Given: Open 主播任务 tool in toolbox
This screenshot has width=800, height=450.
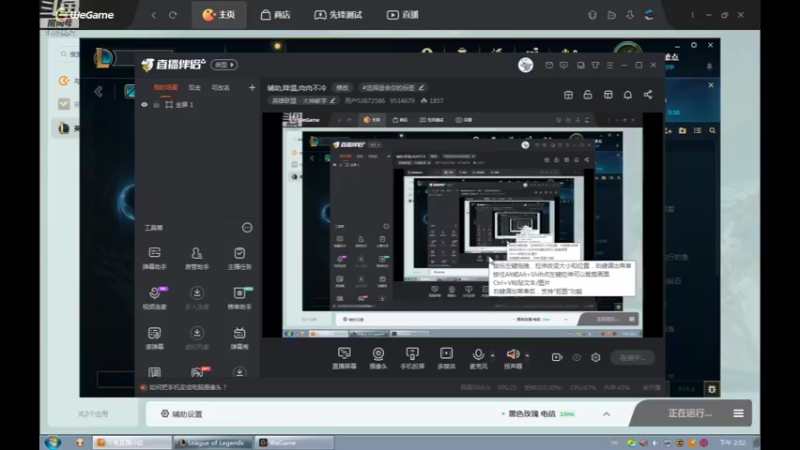Looking at the screenshot, I should [239, 258].
